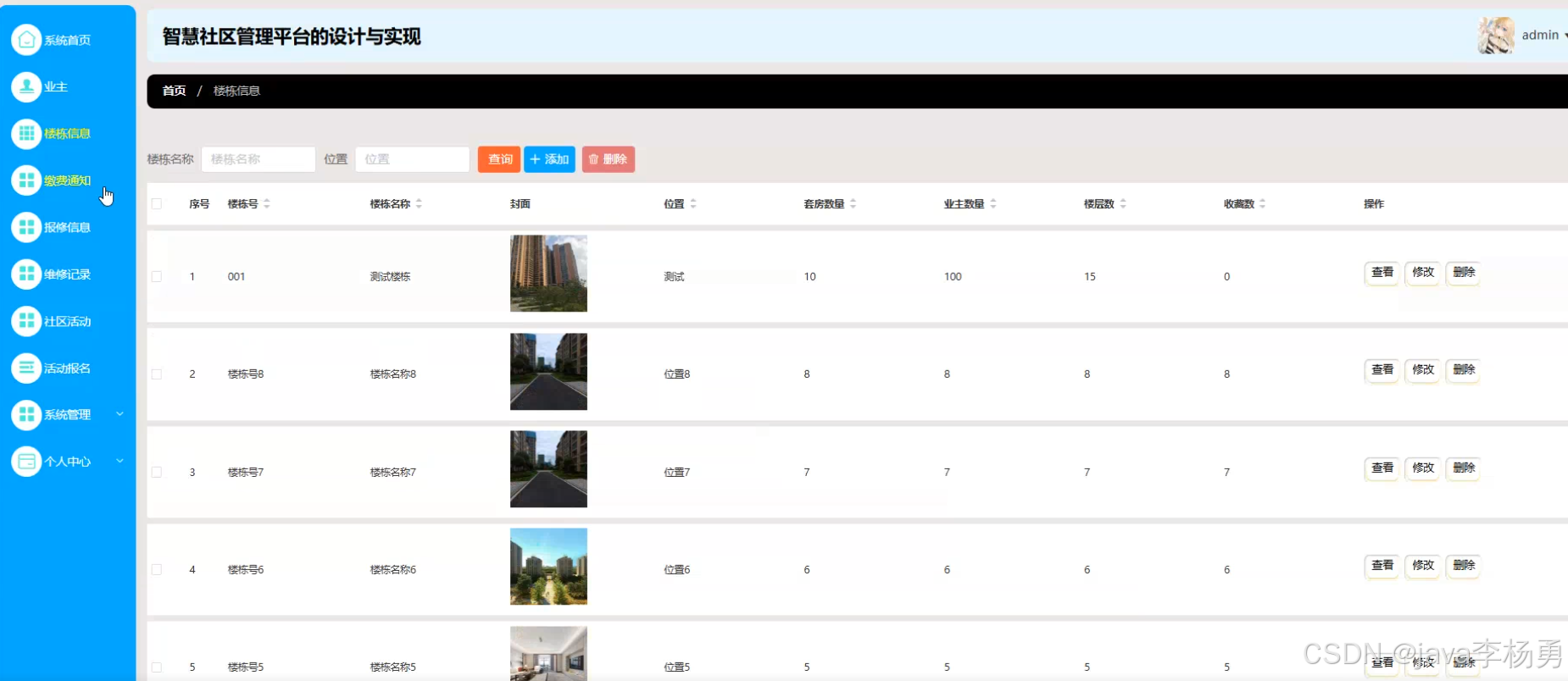The image size is (1568, 681).
Task: Check the row 001 测试楼栋 checkbox
Action: click(x=157, y=276)
